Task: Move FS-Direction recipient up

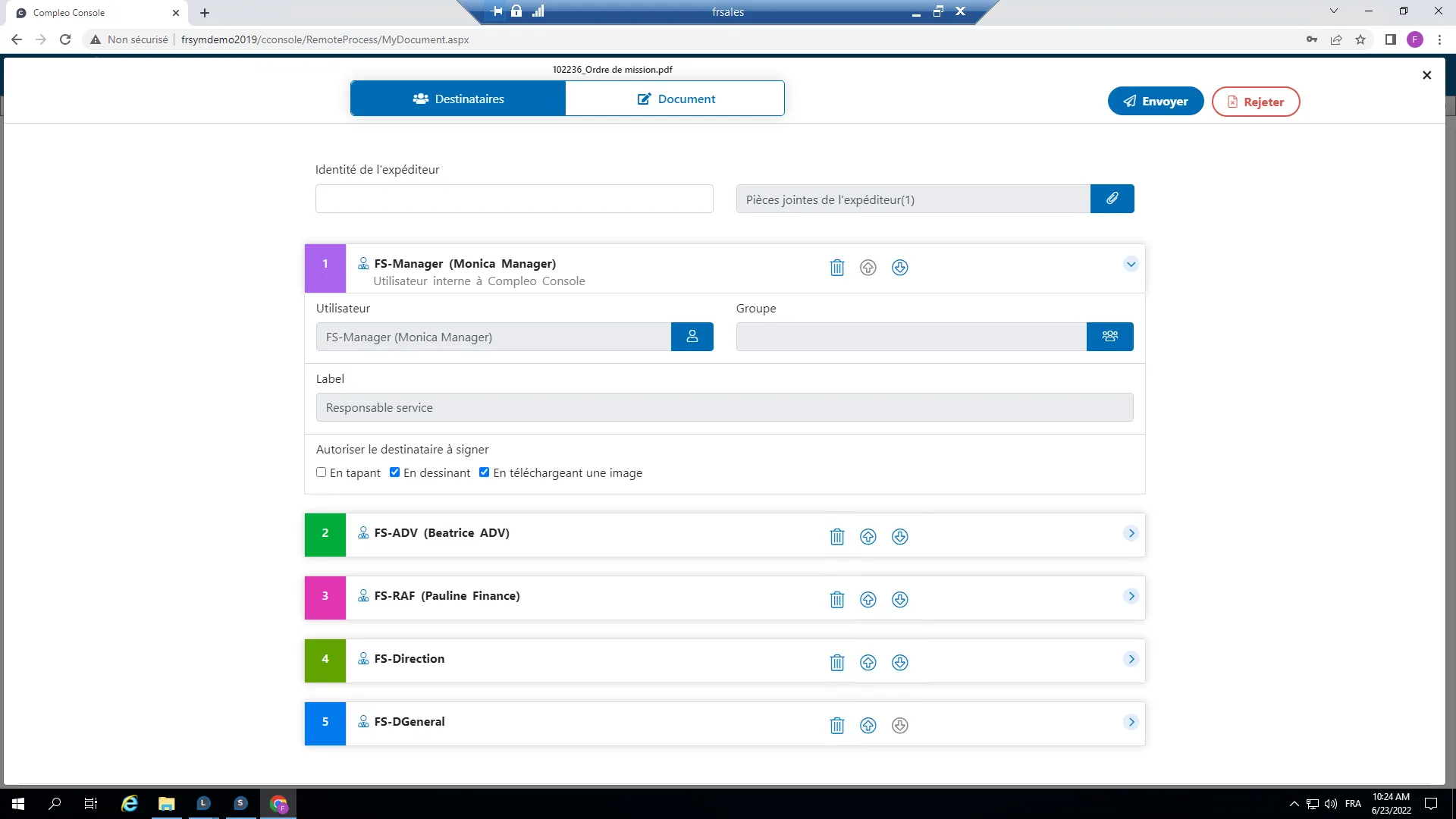Action: tap(868, 663)
